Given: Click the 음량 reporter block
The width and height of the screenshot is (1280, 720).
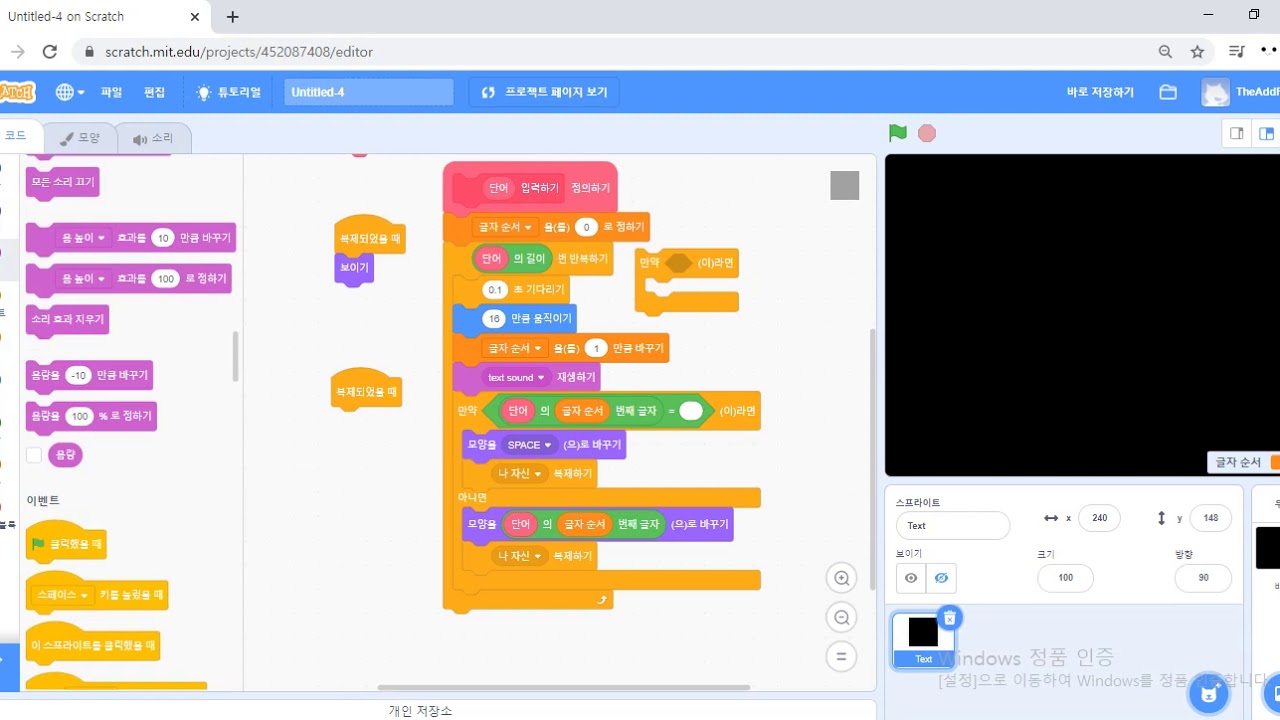Looking at the screenshot, I should click(66, 455).
